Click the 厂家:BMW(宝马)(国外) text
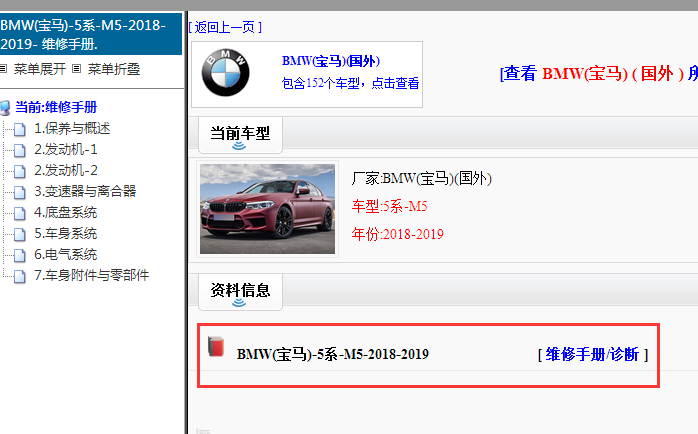Viewport: 698px width, 434px height. pyautogui.click(x=422, y=178)
